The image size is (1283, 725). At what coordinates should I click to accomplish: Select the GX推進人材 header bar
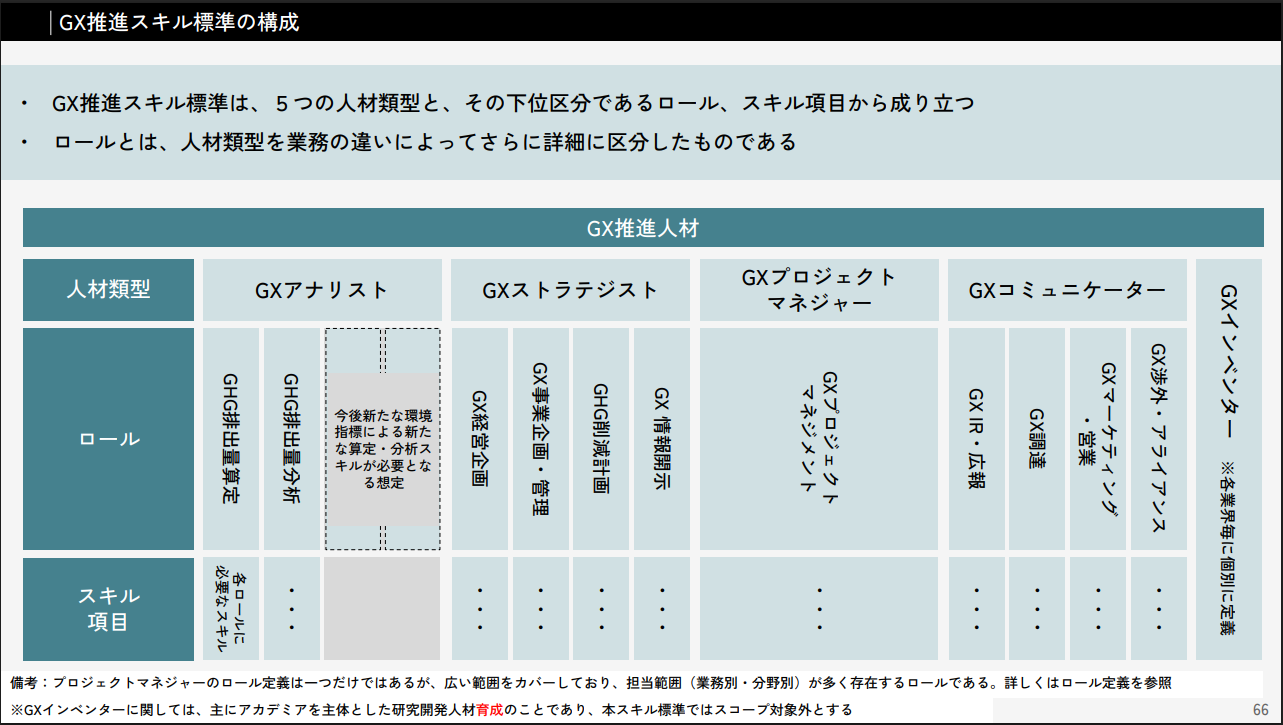click(642, 228)
